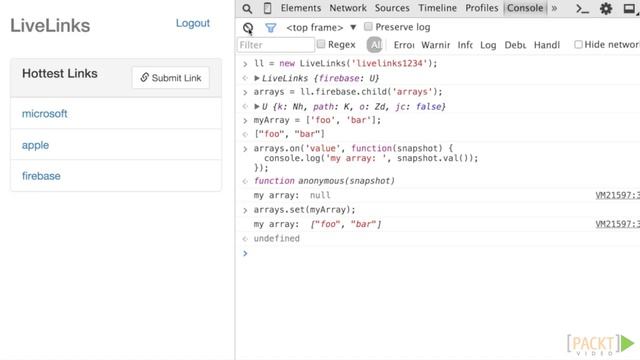Select the Console tab
Screen dimensions: 640x360
click(525, 8)
